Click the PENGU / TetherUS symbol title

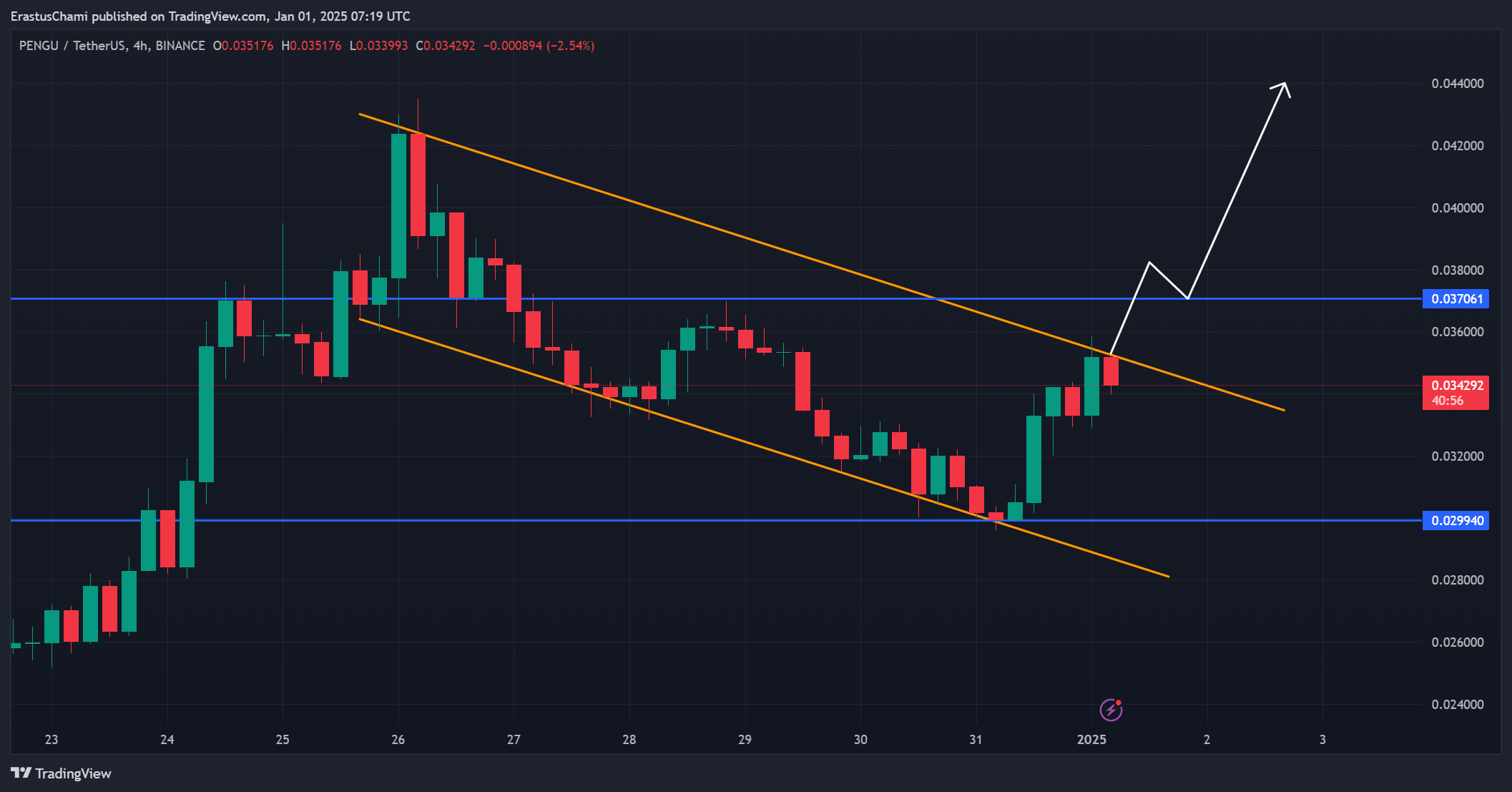[73, 46]
